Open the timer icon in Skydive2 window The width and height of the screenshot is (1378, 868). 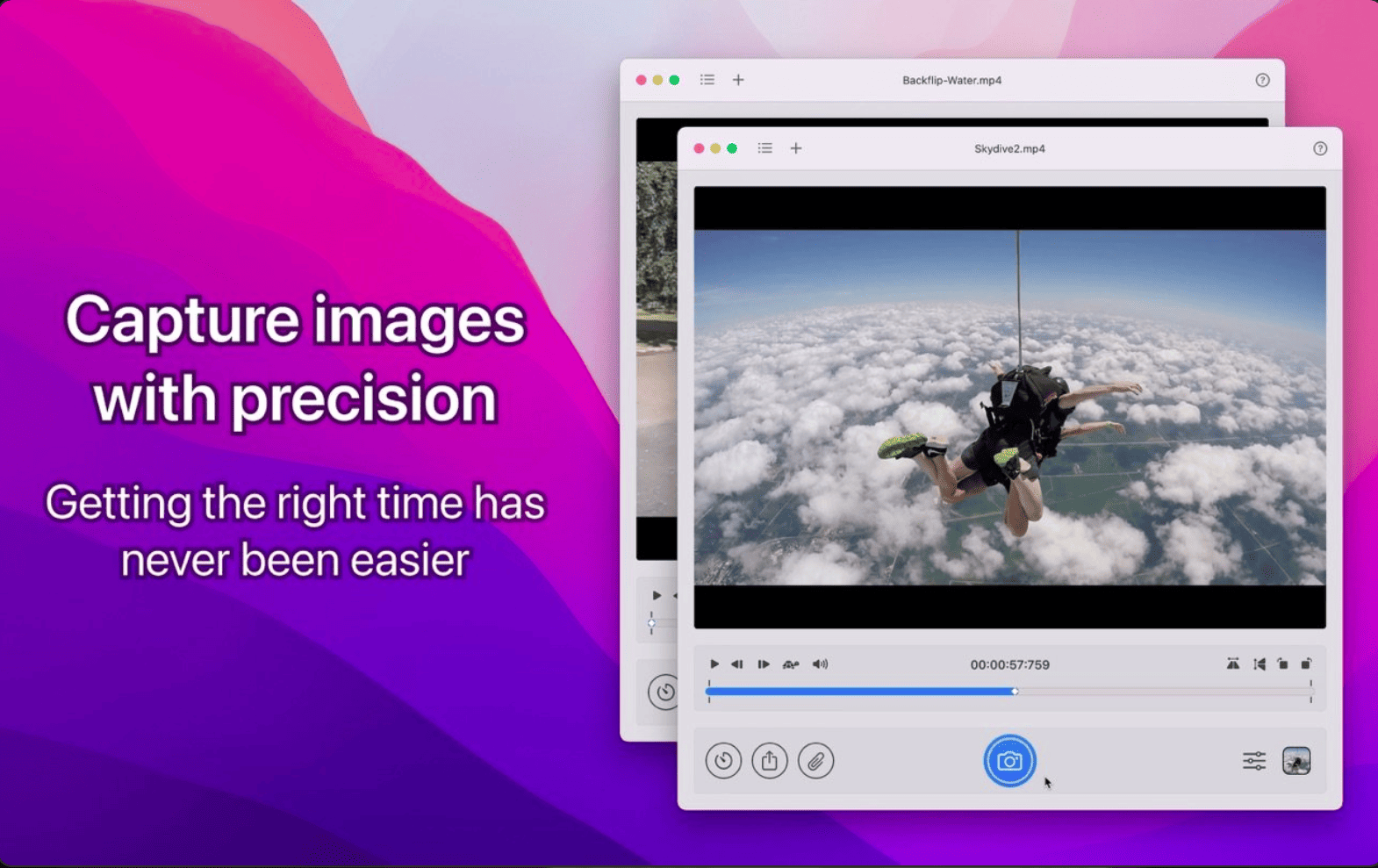click(723, 761)
